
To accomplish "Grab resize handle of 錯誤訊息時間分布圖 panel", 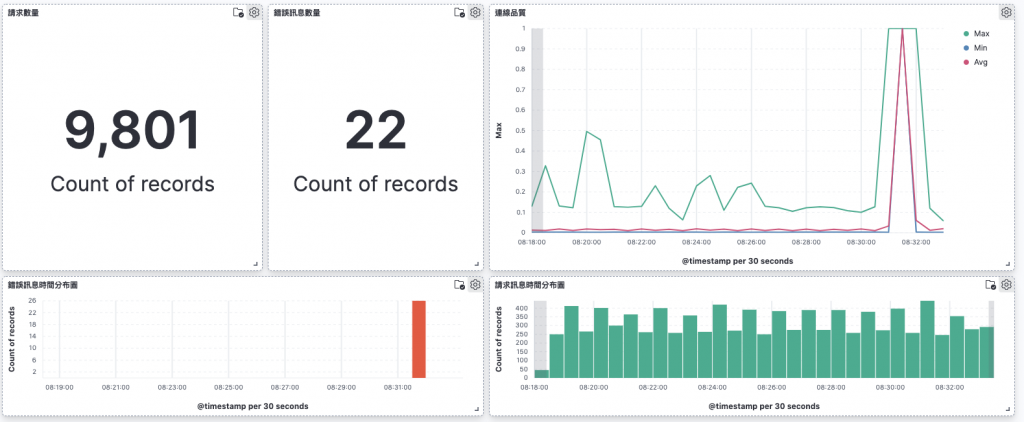I will [x=477, y=409].
